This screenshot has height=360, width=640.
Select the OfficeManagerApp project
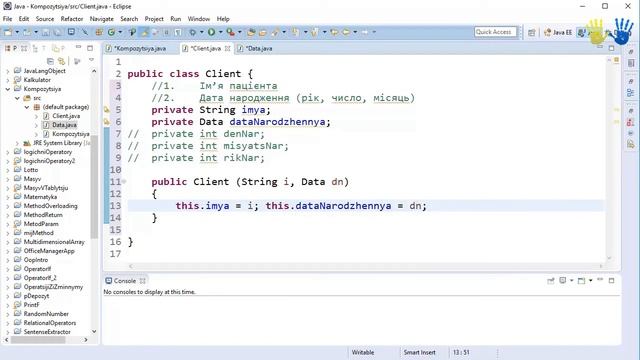click(49, 251)
